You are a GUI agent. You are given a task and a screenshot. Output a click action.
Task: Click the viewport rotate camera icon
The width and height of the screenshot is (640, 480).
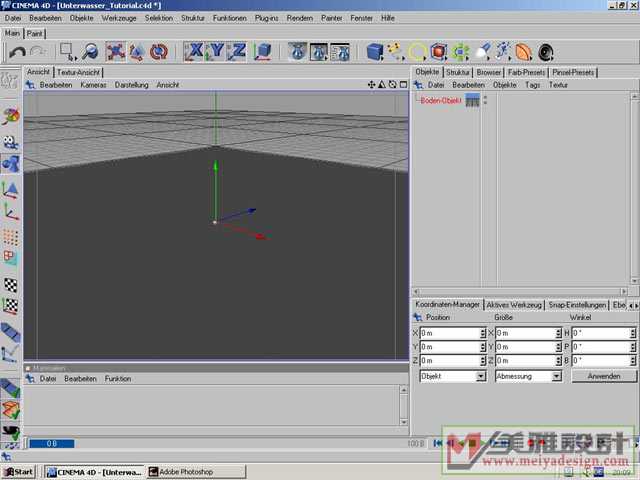click(x=392, y=84)
